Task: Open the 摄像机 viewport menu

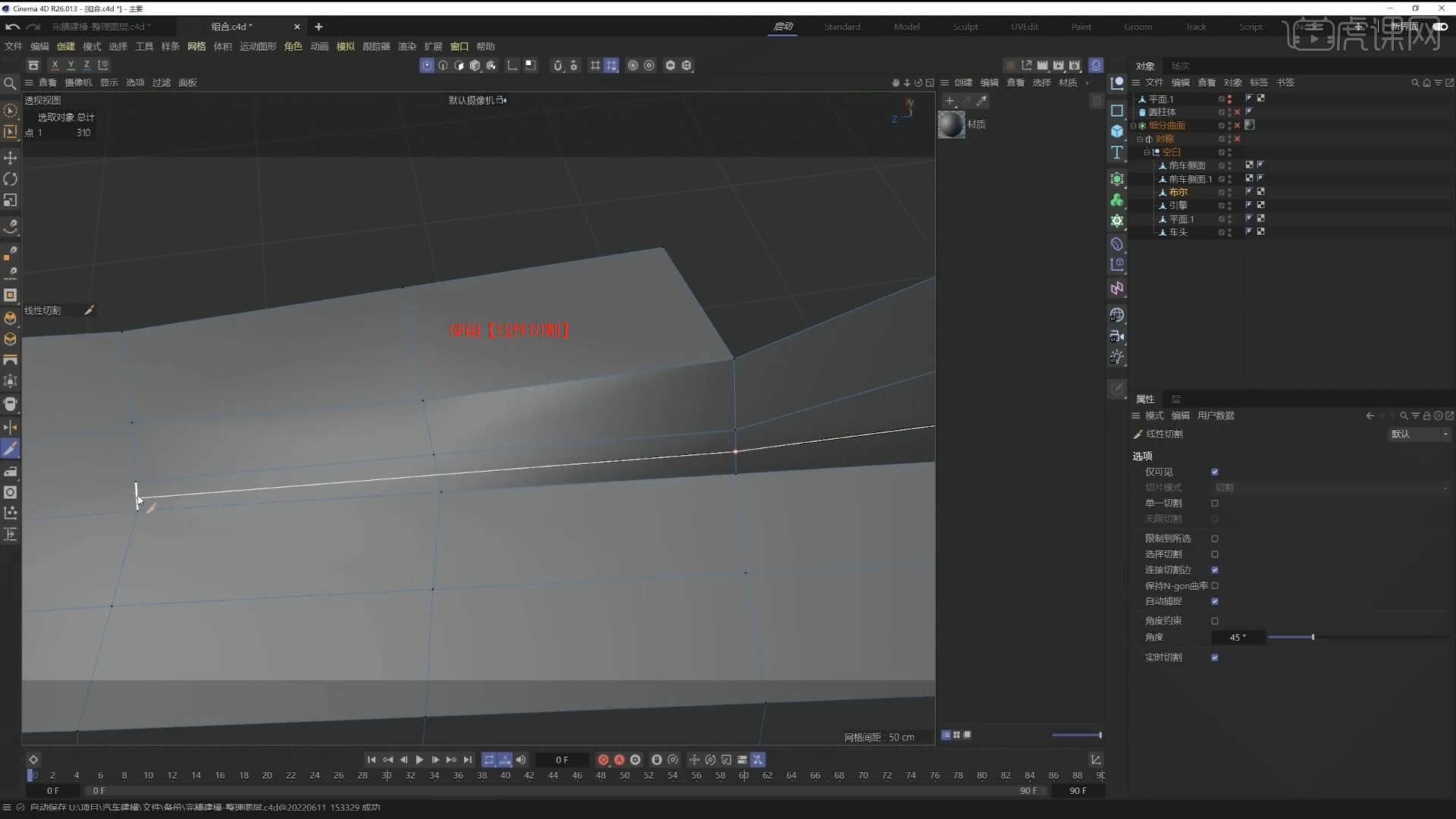Action: pyautogui.click(x=78, y=83)
